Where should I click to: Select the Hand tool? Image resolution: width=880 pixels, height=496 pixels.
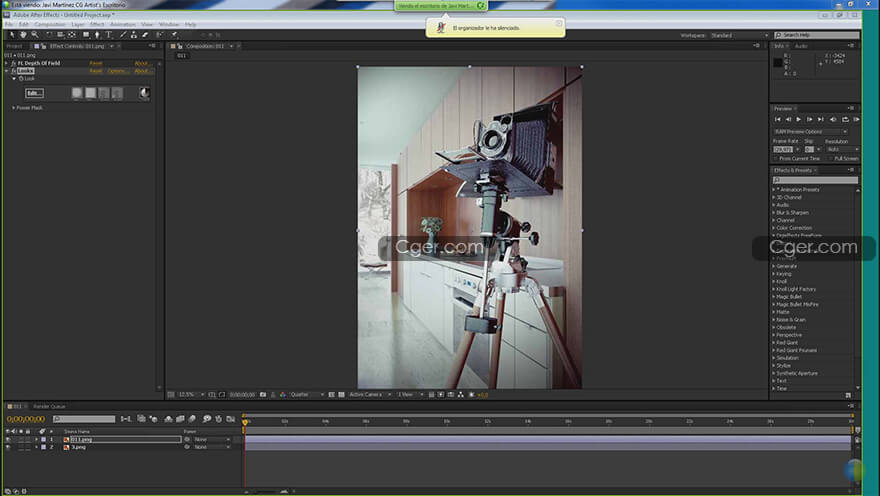pyautogui.click(x=23, y=35)
